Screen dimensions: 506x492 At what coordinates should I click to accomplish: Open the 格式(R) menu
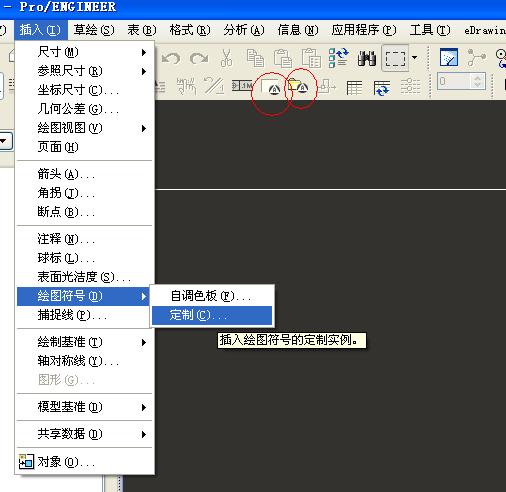[190, 30]
